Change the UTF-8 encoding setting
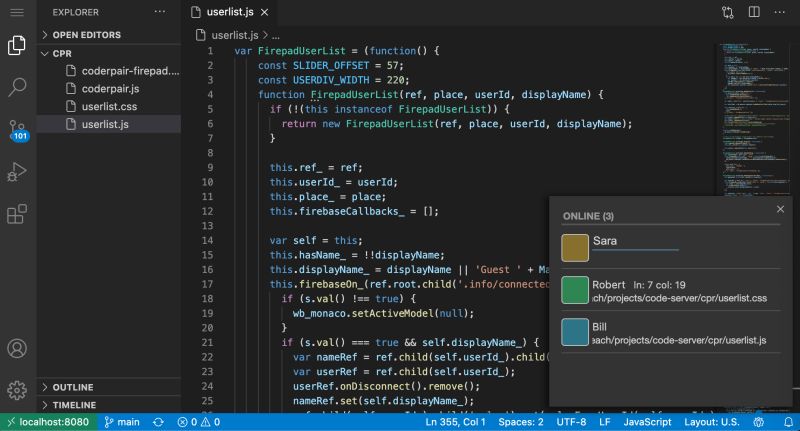 [x=571, y=422]
